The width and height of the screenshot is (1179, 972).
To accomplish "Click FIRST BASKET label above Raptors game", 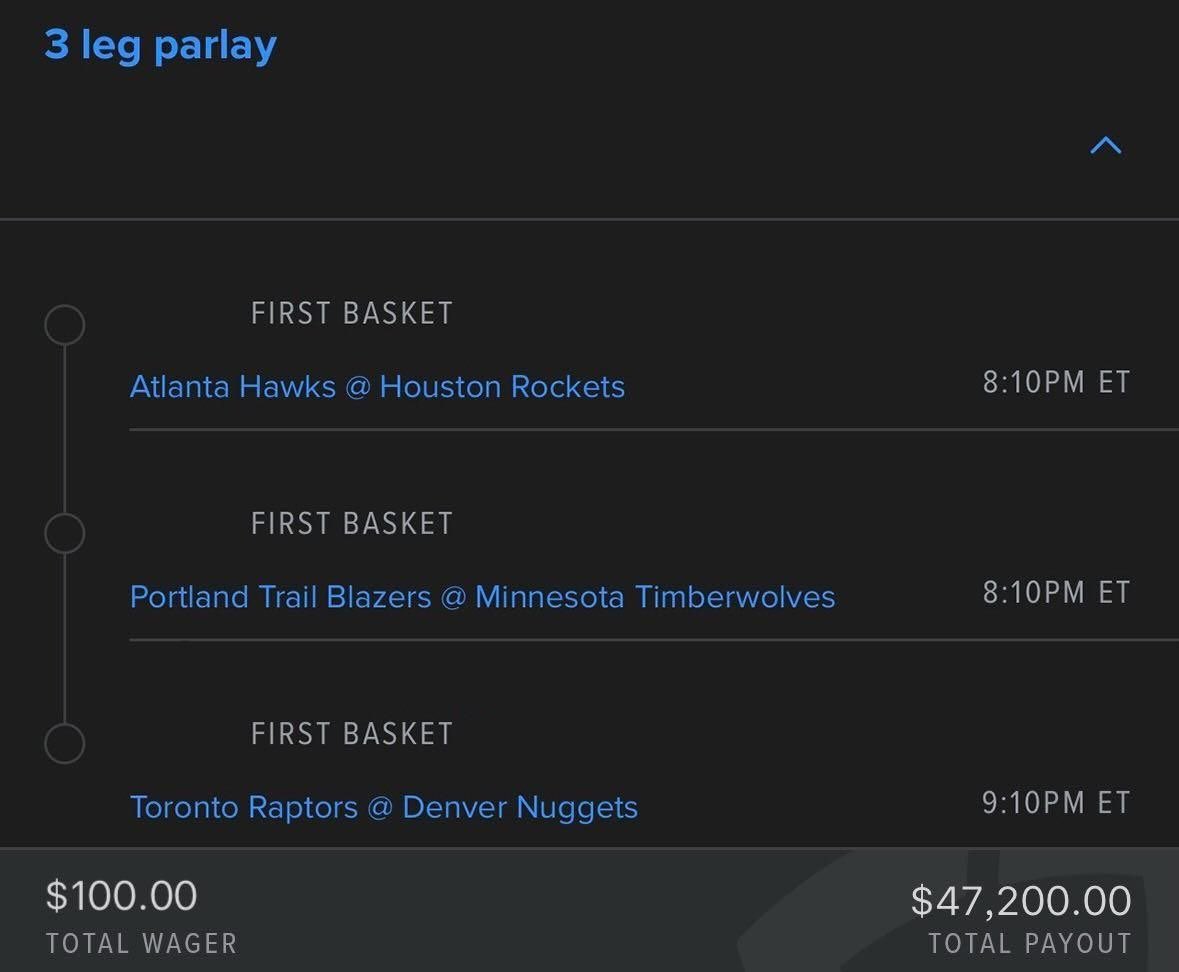I will pos(352,734).
